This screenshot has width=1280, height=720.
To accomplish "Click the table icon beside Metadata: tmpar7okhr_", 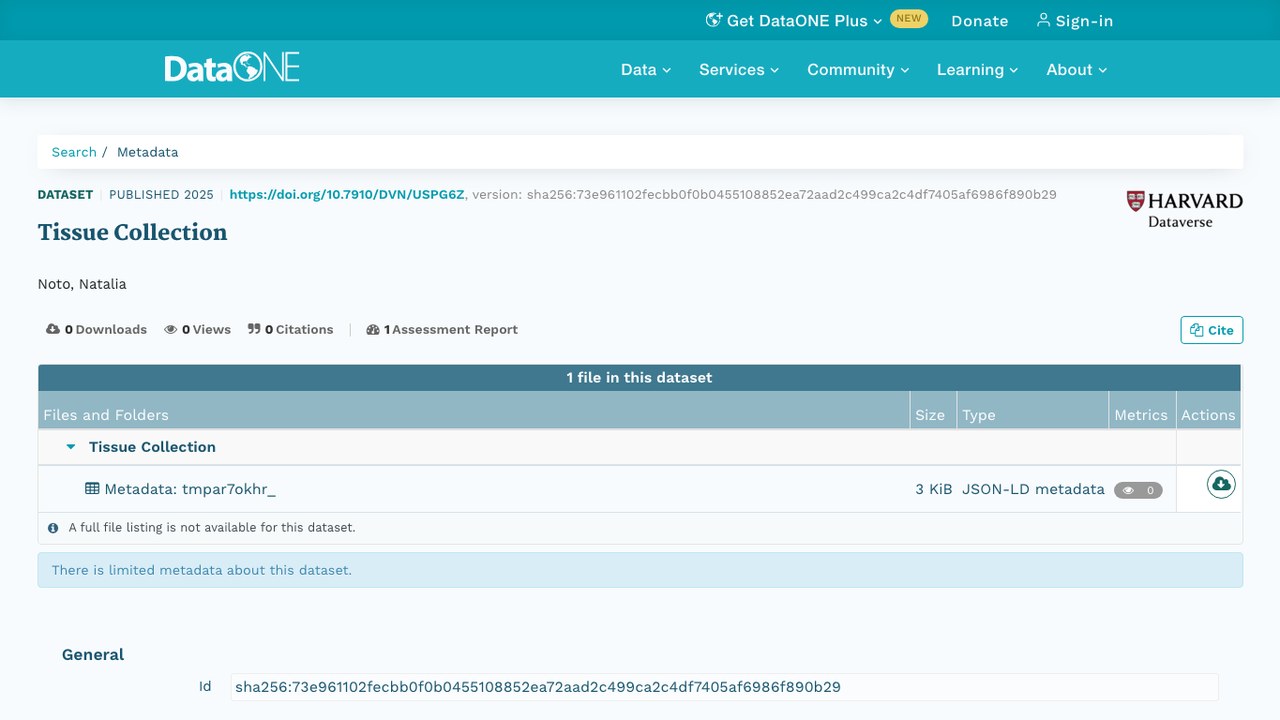I will click(x=92, y=489).
